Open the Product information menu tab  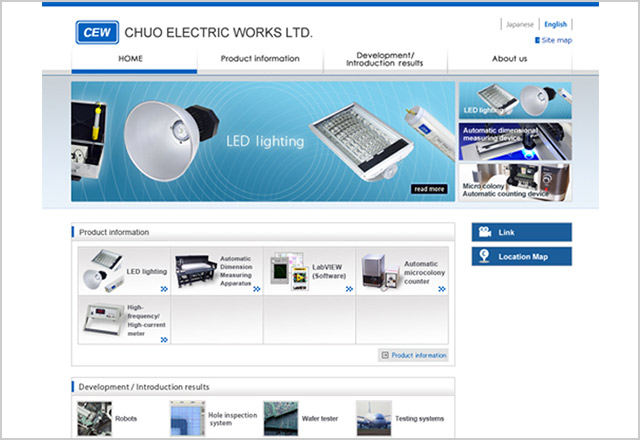click(259, 59)
